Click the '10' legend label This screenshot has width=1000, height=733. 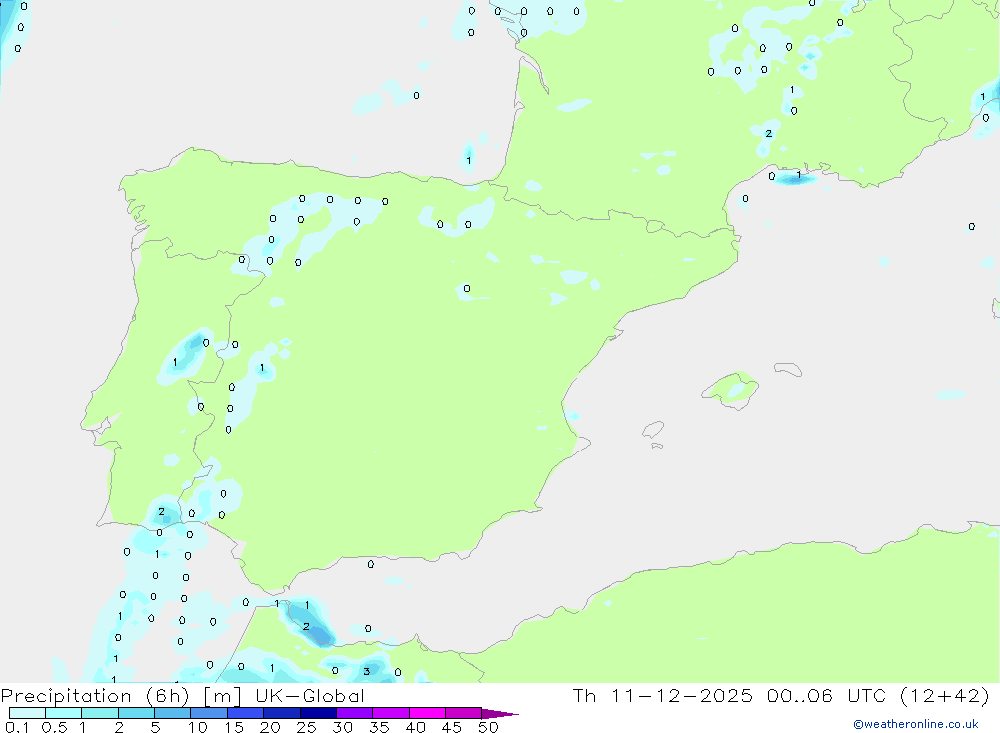tap(198, 727)
